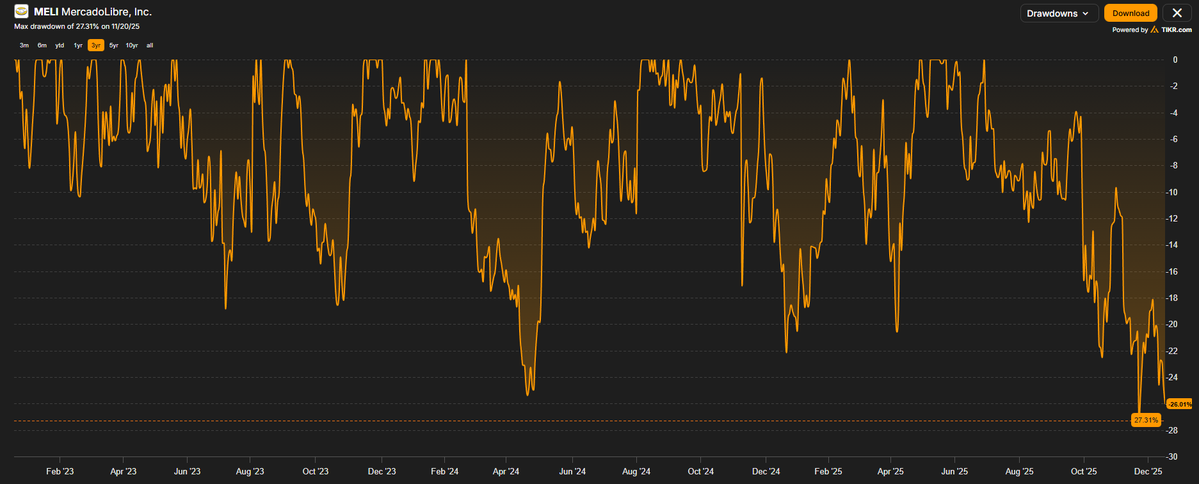The image size is (1199, 484).
Task: Click the Oct '23 axis label
Action: [316, 473]
